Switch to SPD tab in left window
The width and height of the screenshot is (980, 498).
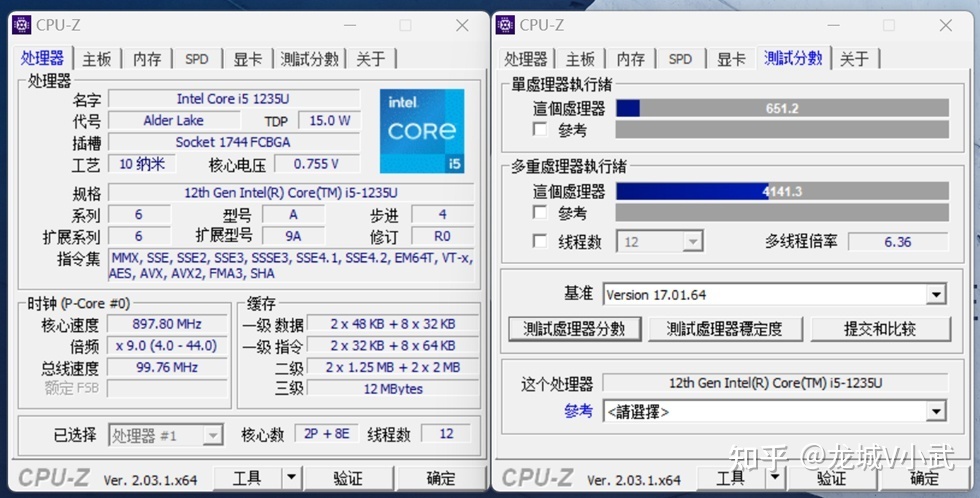point(197,59)
